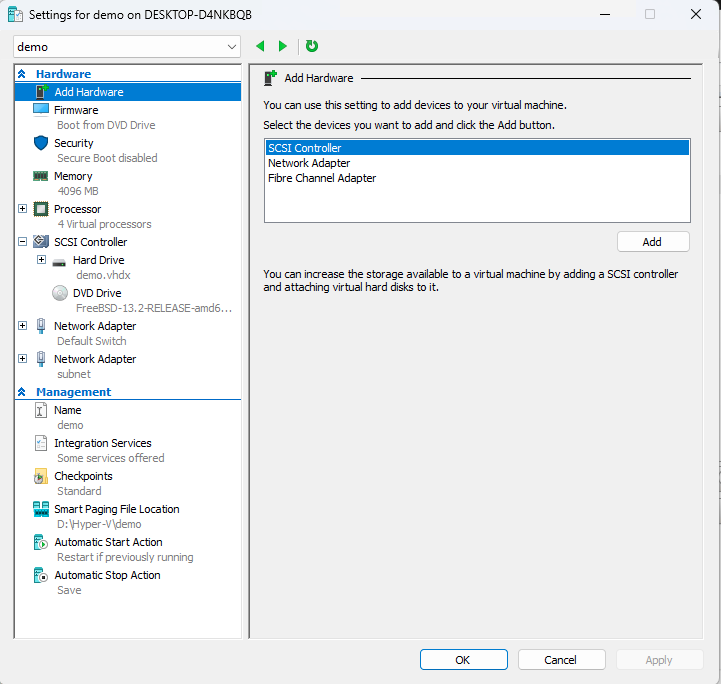Select the DVD Drive item

pos(97,293)
